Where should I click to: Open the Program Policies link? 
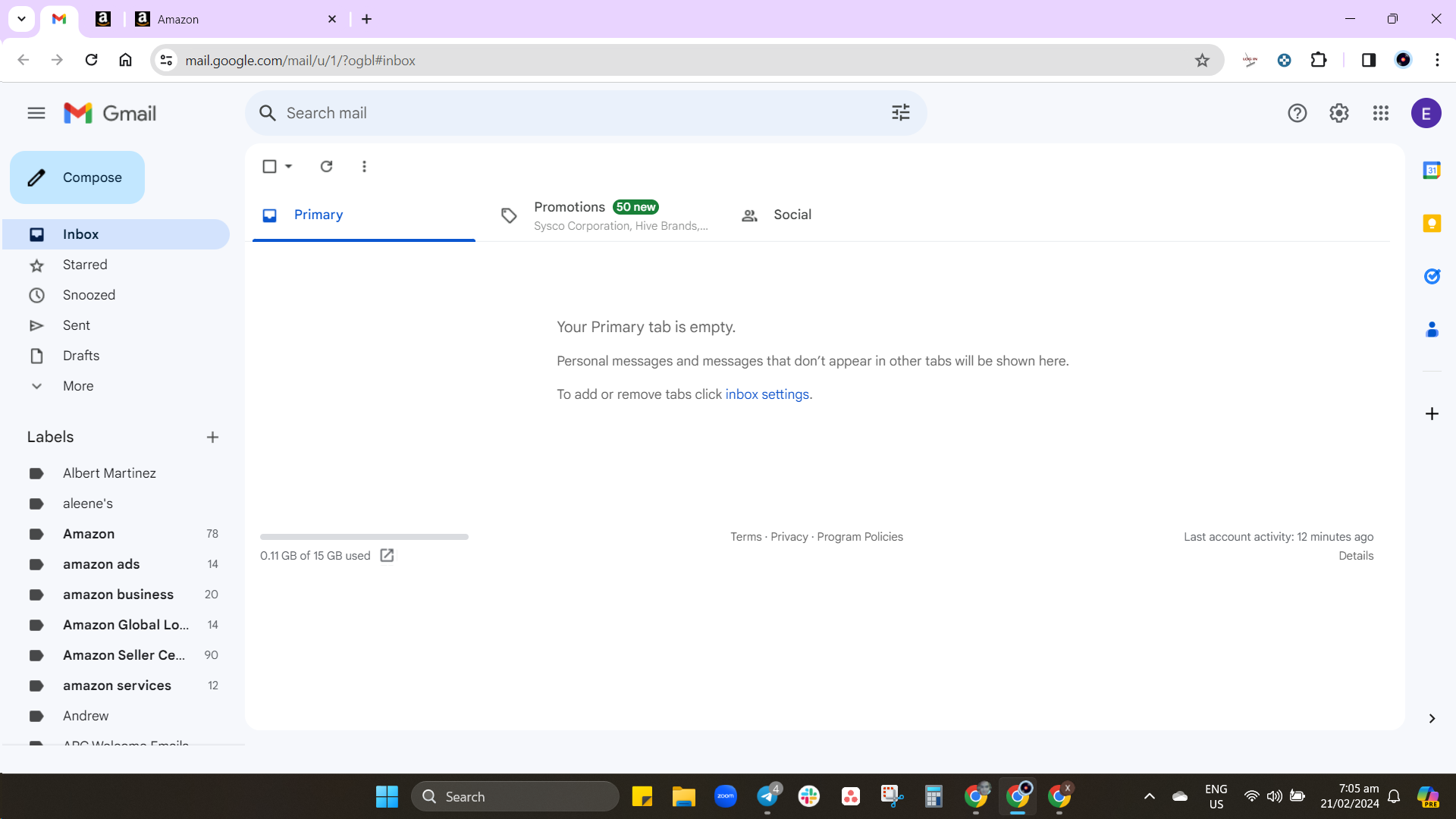click(860, 537)
